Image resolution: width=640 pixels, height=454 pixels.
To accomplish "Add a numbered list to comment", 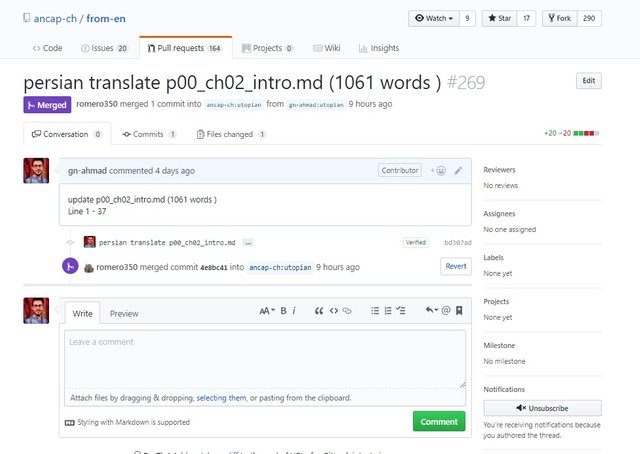I will pyautogui.click(x=388, y=312).
